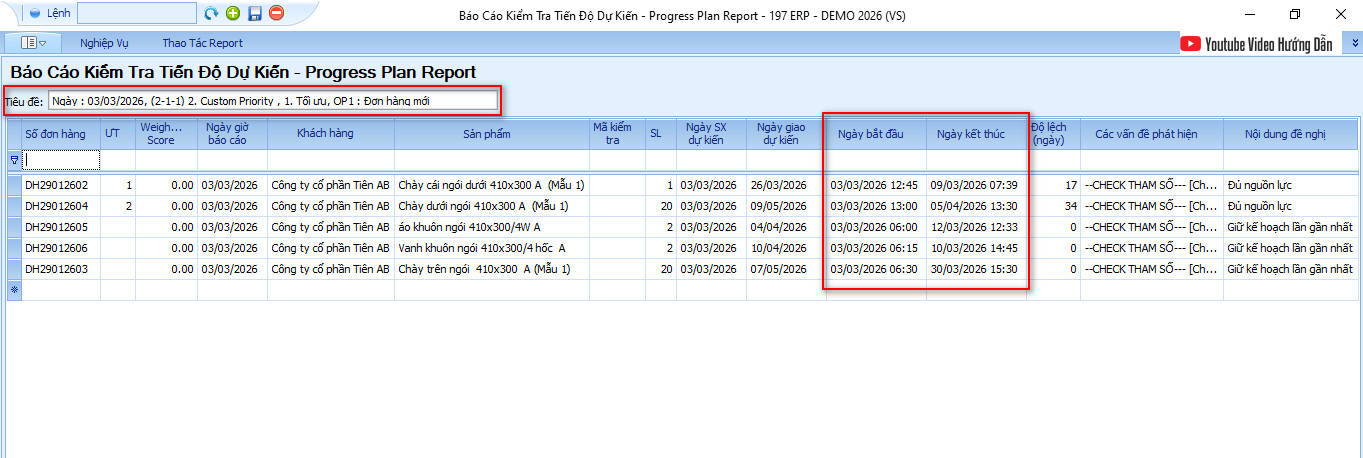Click the Số đơn hàng filter cell
Image resolution: width=1363 pixels, height=458 pixels.
click(x=61, y=160)
